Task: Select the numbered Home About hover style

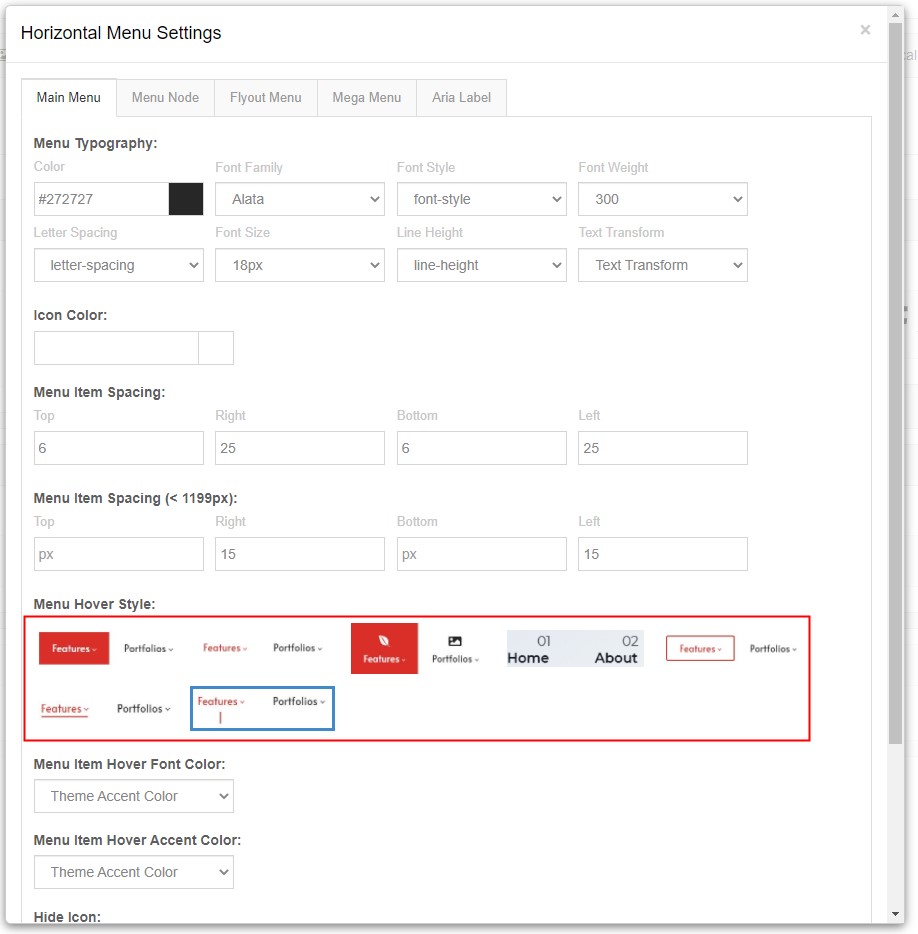Action: 575,648
